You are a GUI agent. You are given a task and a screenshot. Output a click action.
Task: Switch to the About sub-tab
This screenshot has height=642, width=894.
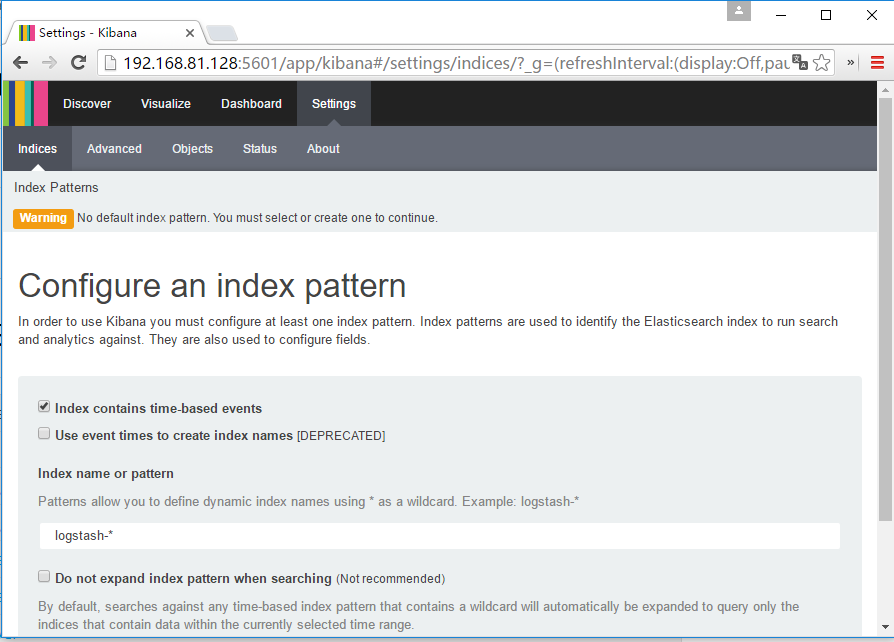tap(323, 149)
